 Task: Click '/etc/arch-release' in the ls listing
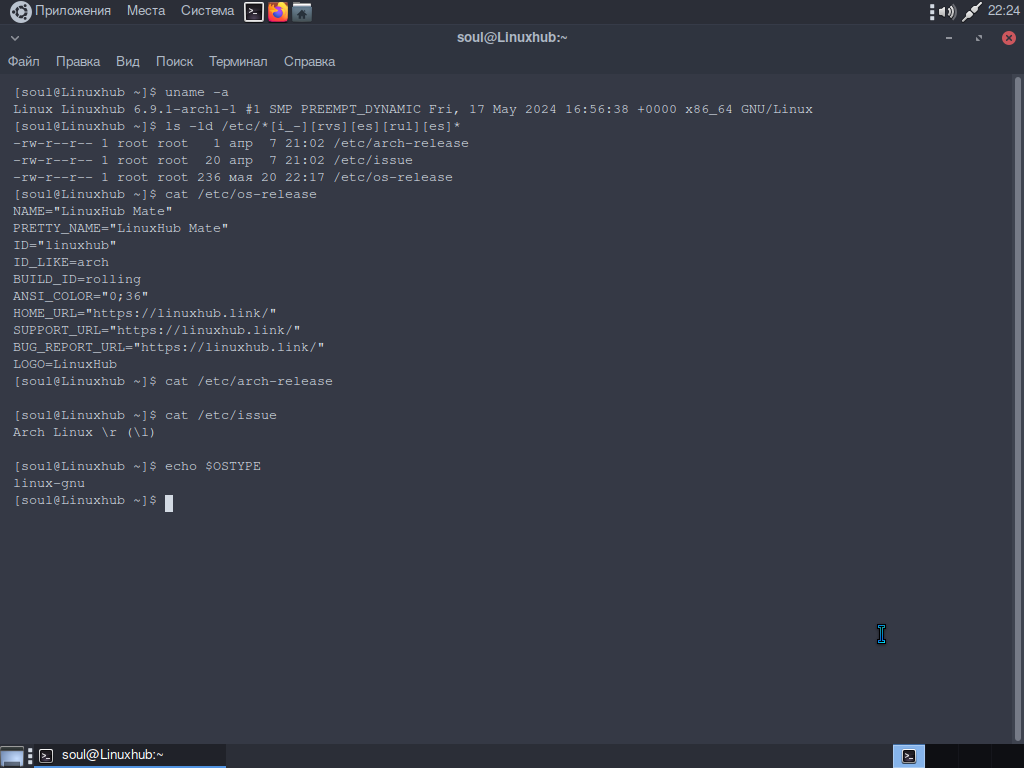[x=401, y=143]
